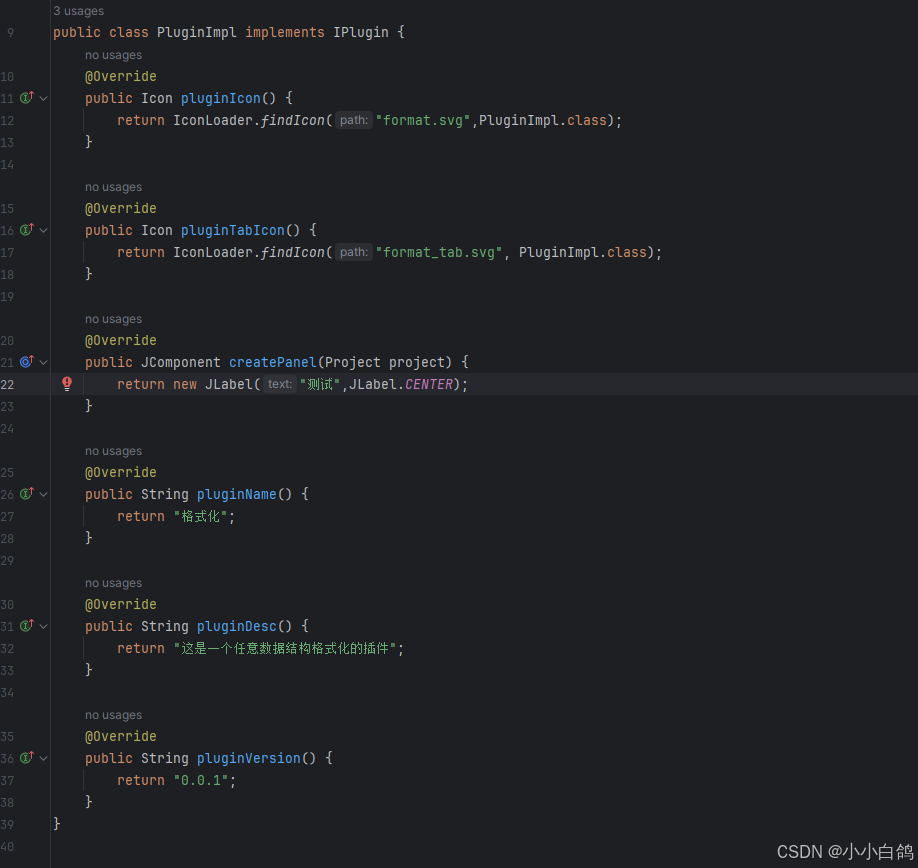Click @Override annotation on line 15
918x868 pixels.
pos(121,208)
